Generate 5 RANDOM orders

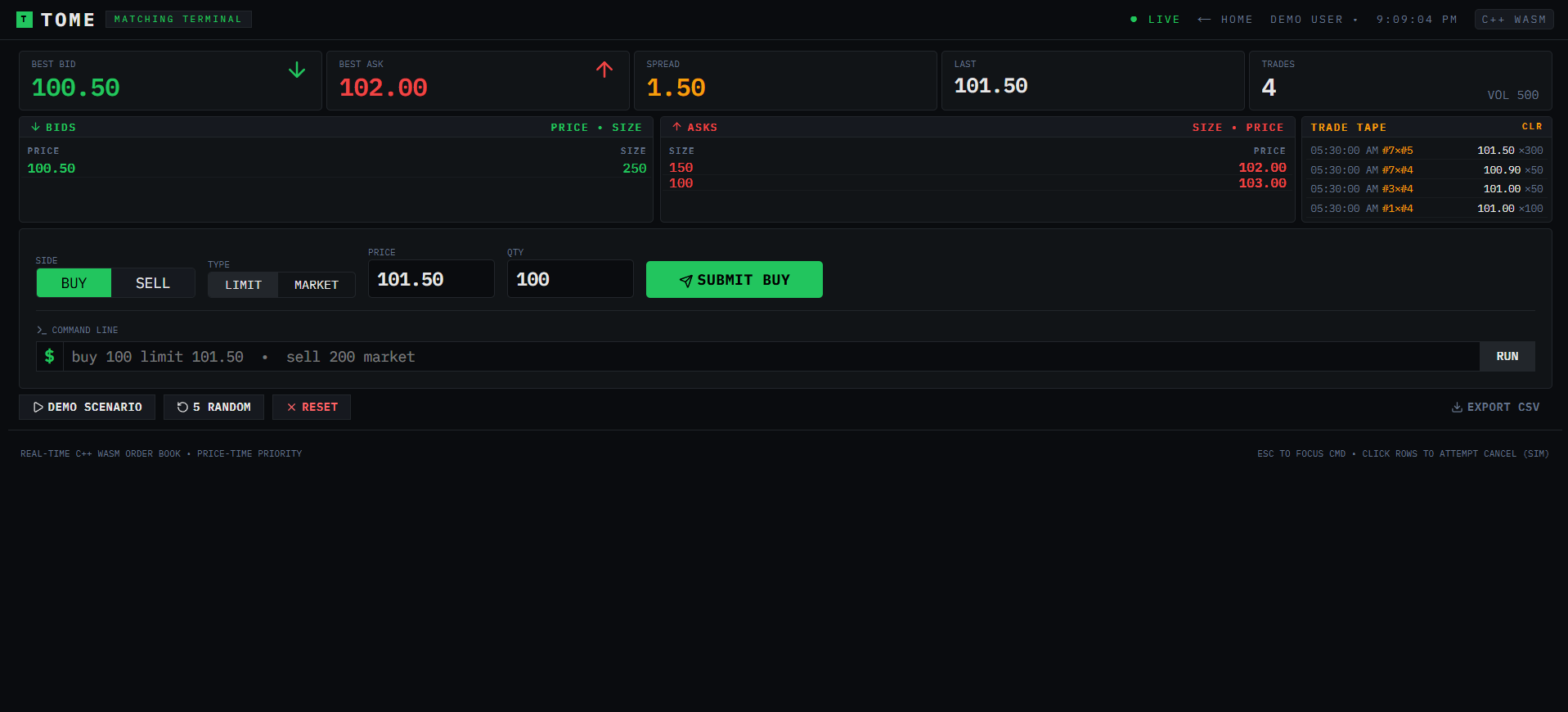(x=213, y=407)
